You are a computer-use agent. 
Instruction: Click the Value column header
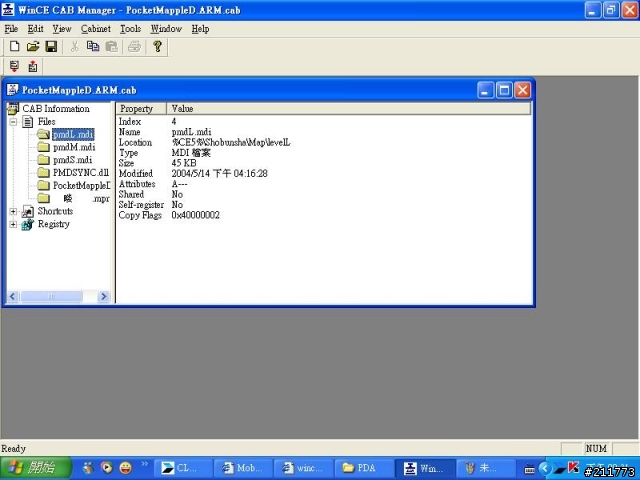point(349,109)
